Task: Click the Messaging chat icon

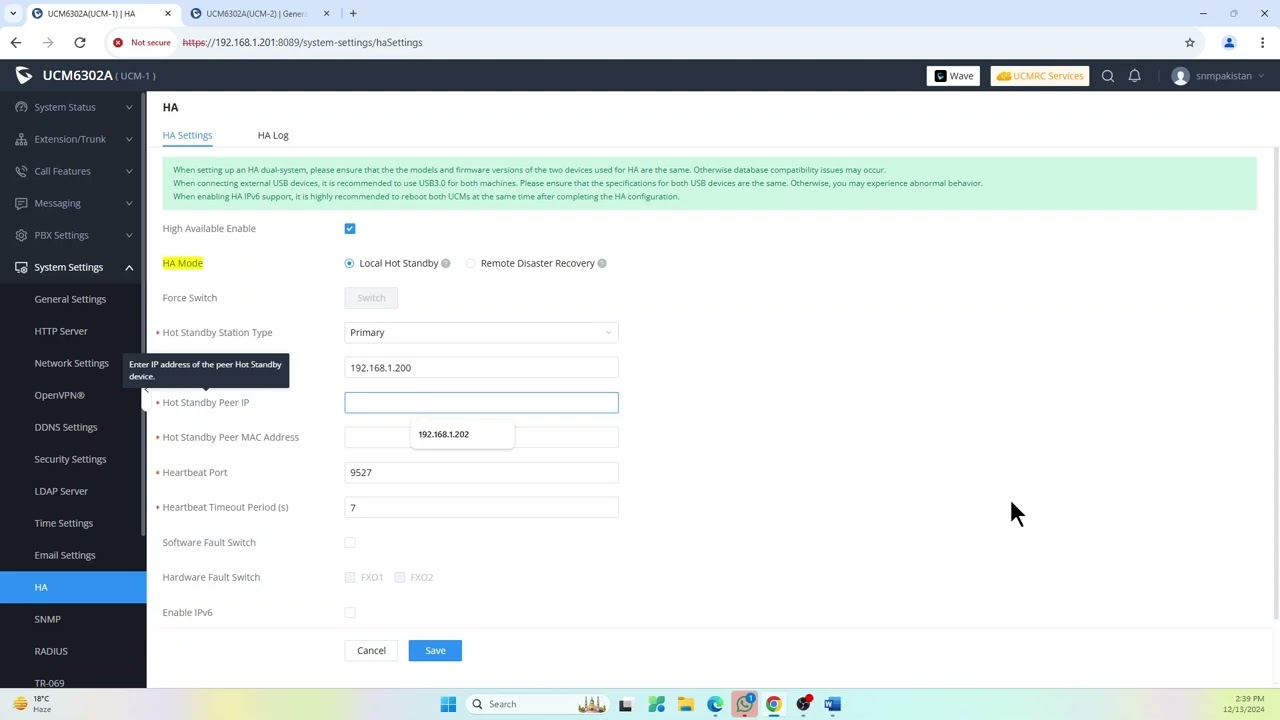Action: [x=20, y=203]
